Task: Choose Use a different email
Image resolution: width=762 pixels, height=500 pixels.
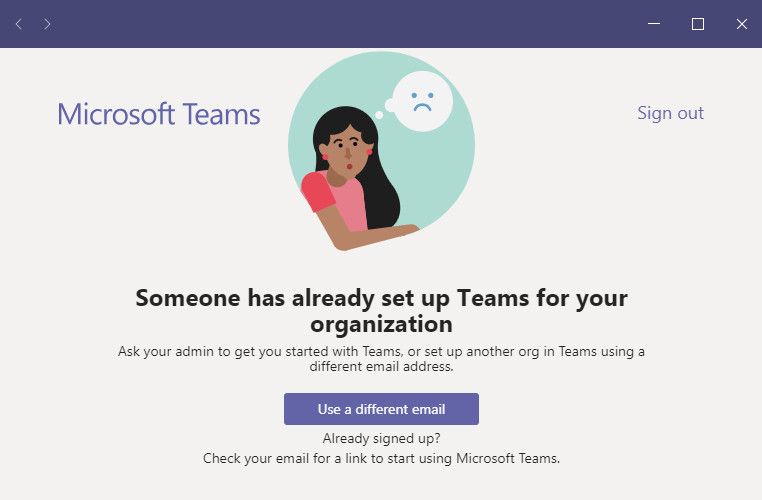Action: coord(381,409)
